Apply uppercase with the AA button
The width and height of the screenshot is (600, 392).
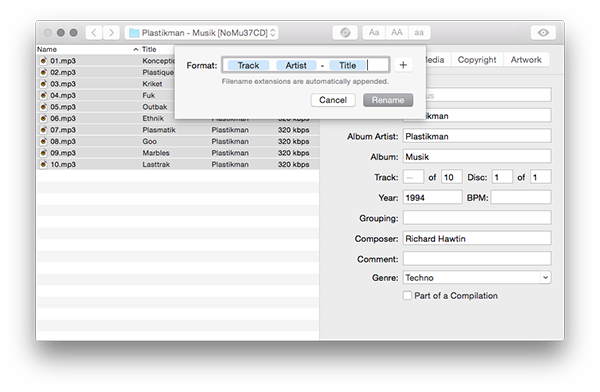(x=397, y=33)
